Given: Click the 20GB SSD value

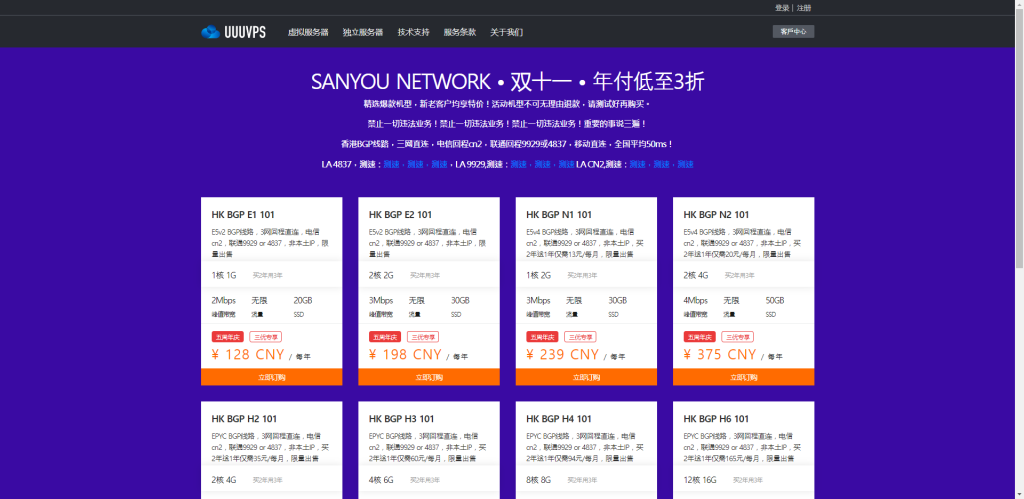Looking at the screenshot, I should tap(303, 301).
